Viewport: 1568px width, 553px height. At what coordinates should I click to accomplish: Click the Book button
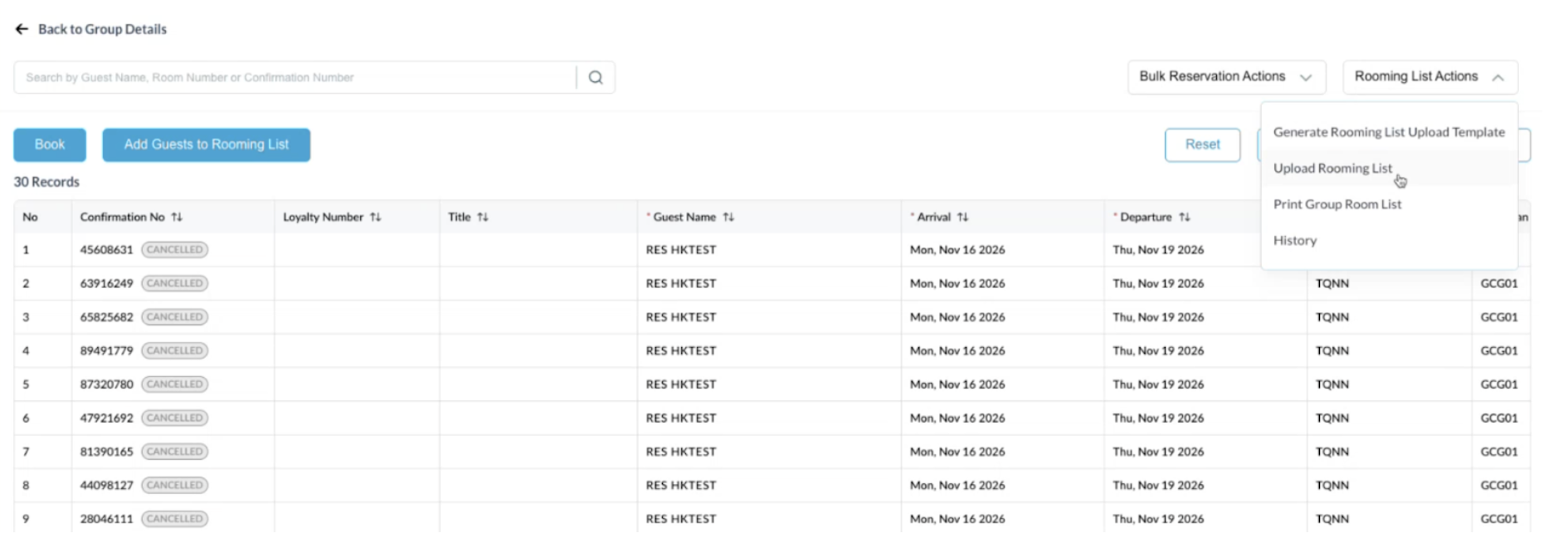[x=50, y=144]
